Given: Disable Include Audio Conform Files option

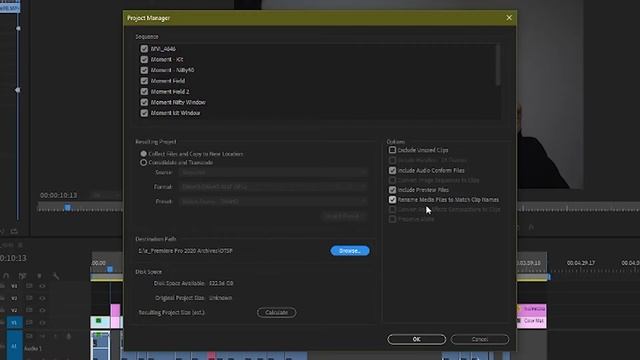Looking at the screenshot, I should point(392,170).
